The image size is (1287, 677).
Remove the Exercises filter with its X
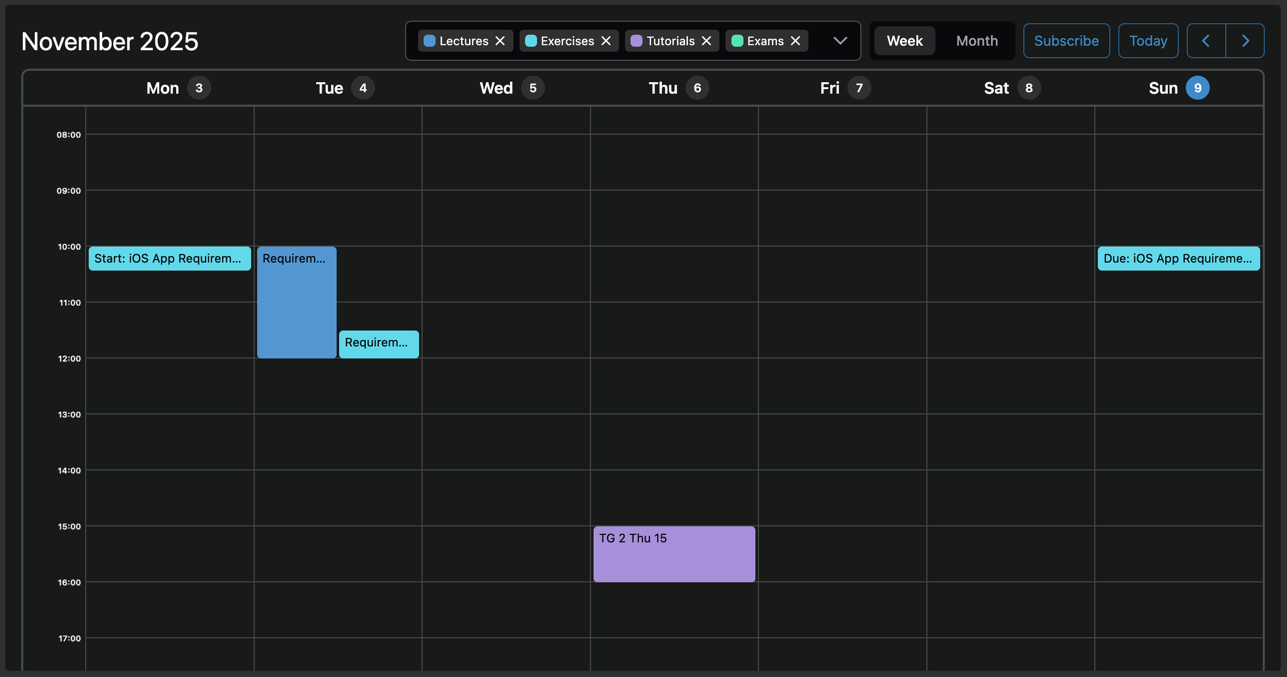point(606,41)
